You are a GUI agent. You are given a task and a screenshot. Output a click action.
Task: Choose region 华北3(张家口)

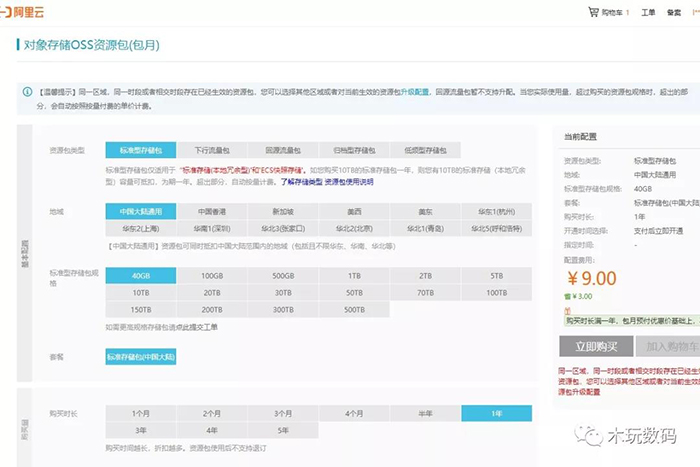click(283, 229)
